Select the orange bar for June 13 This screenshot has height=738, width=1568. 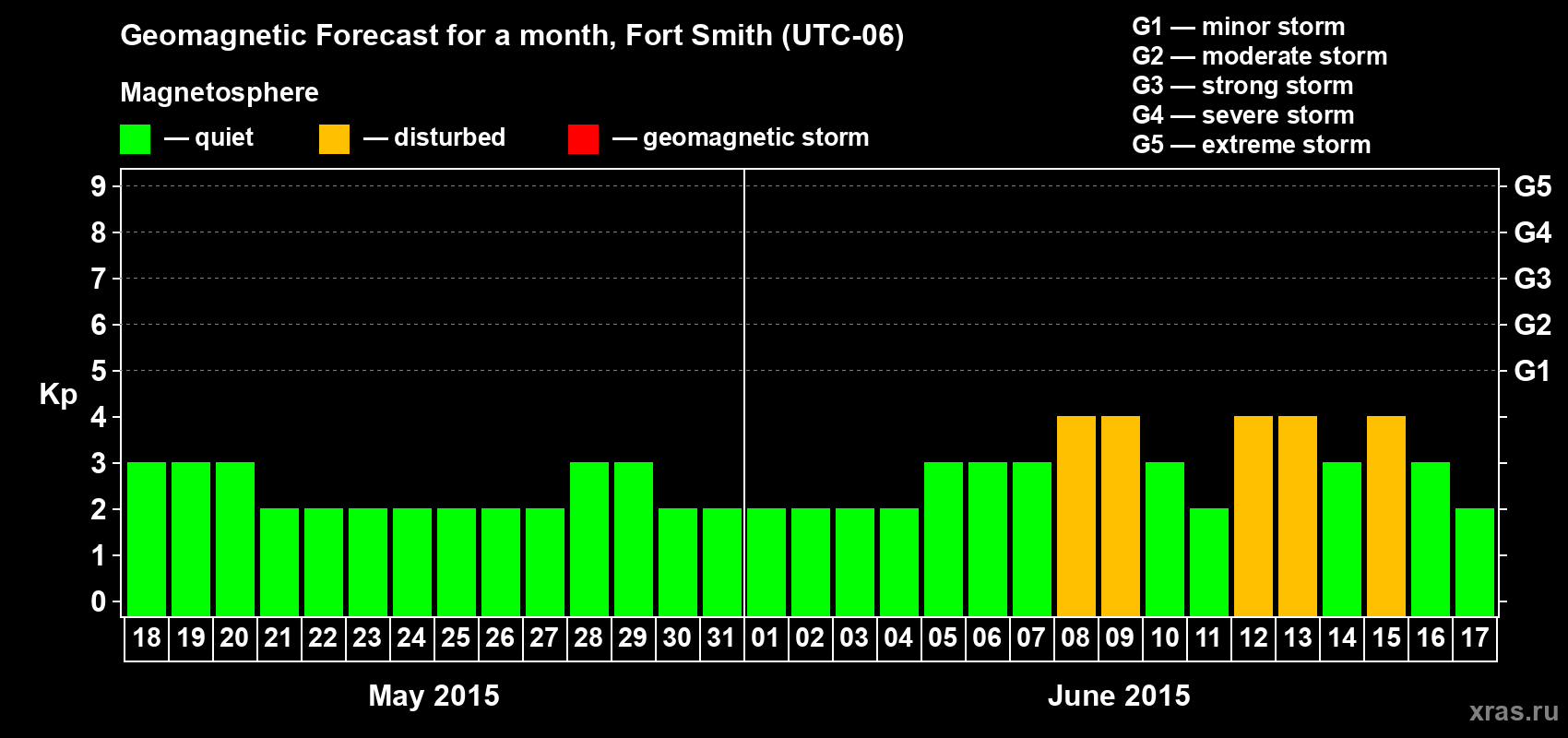[1298, 516]
